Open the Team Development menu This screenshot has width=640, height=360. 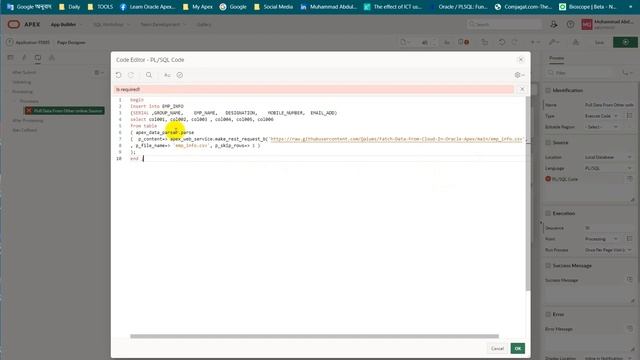pos(162,24)
